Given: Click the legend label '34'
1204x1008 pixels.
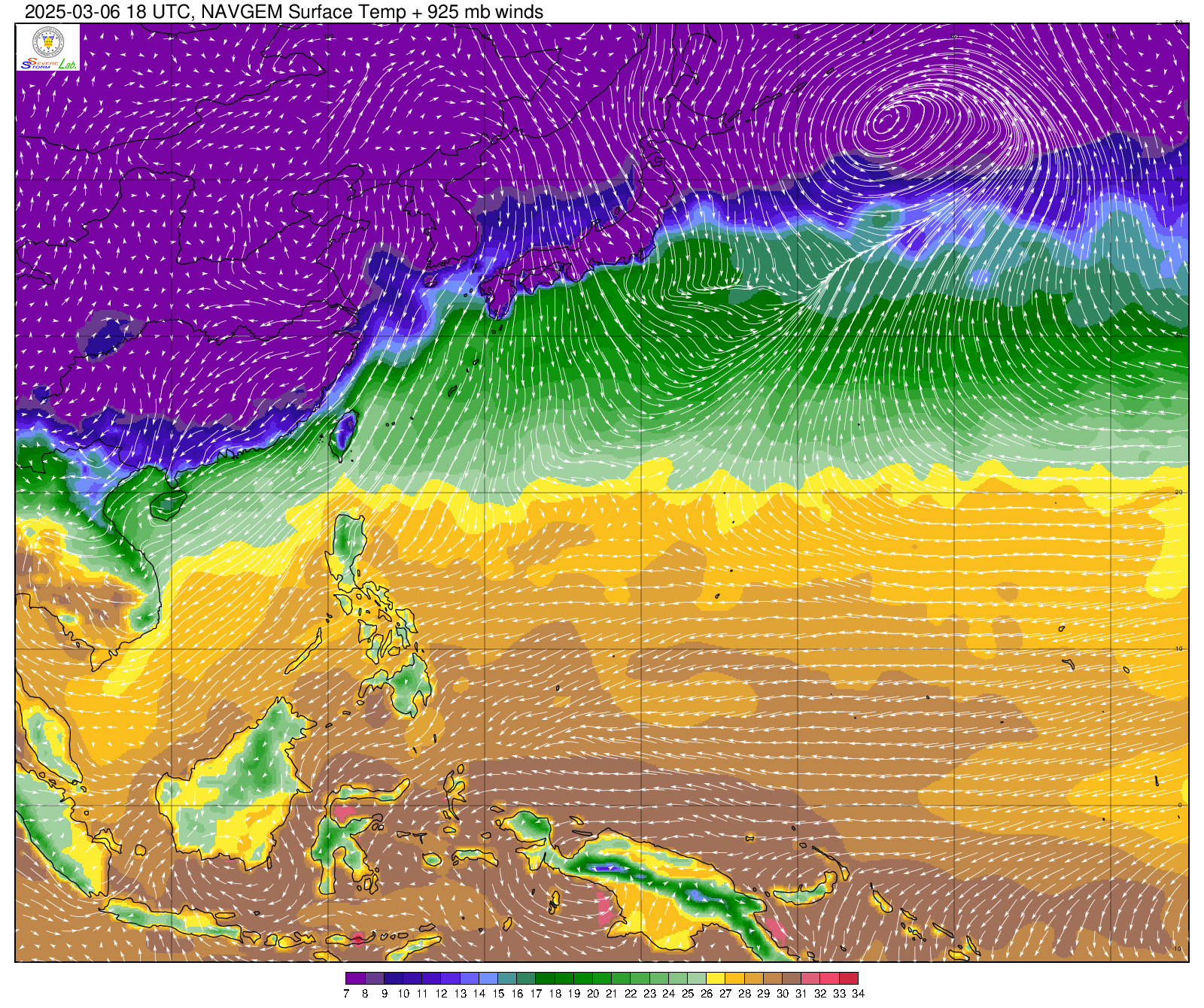Looking at the screenshot, I should 859,994.
